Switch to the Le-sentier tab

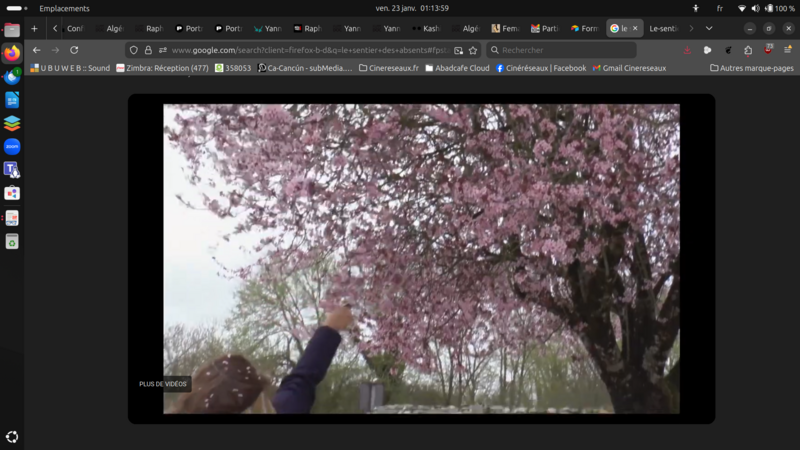663,29
